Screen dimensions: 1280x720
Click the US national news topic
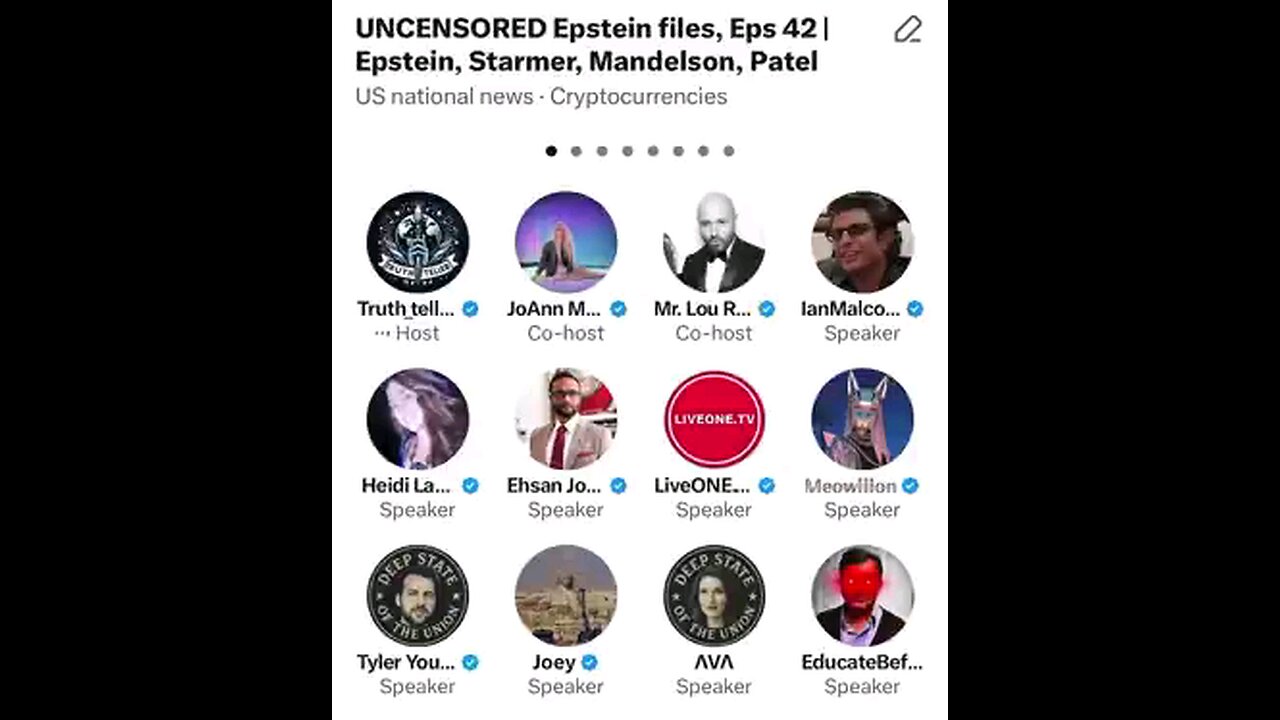(x=444, y=97)
